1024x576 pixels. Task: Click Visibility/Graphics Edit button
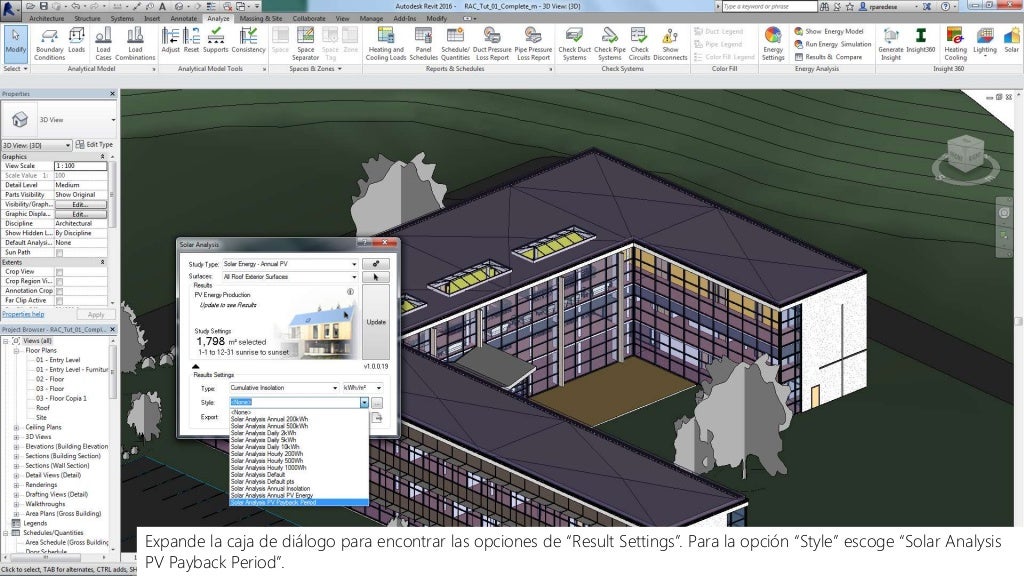(x=80, y=204)
